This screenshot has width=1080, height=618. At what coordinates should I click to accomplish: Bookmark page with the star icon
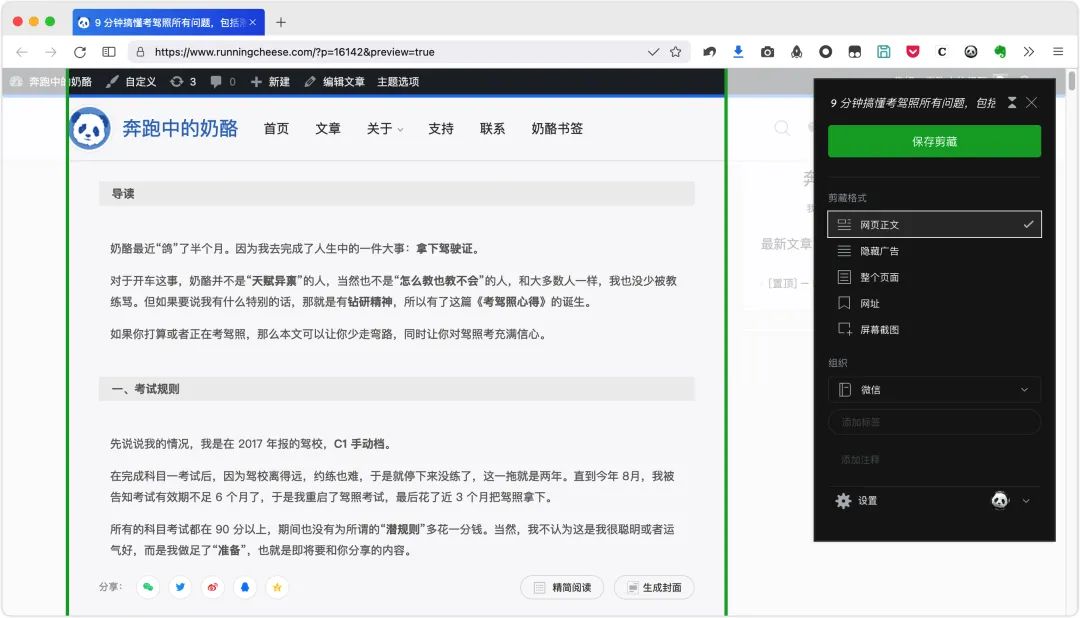pos(676,52)
